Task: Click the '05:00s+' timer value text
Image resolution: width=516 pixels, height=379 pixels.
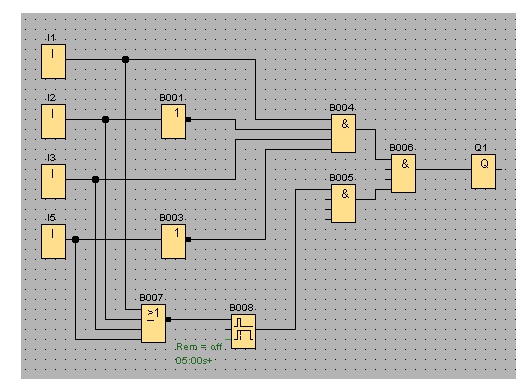Action: point(193,360)
